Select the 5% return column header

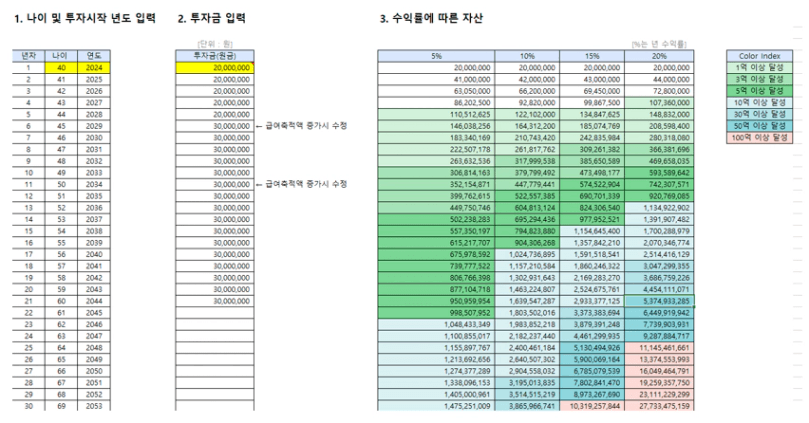pyautogui.click(x=436, y=56)
